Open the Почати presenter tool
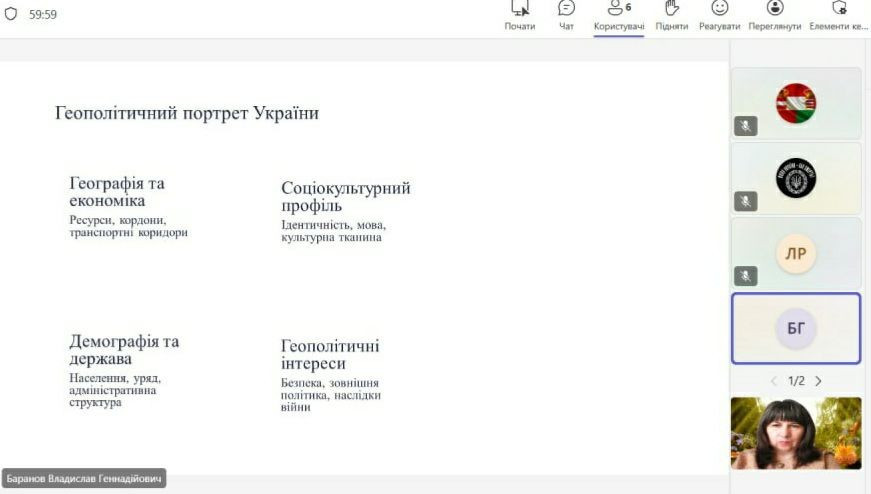Image resolution: width=871 pixels, height=494 pixels. pos(520,17)
